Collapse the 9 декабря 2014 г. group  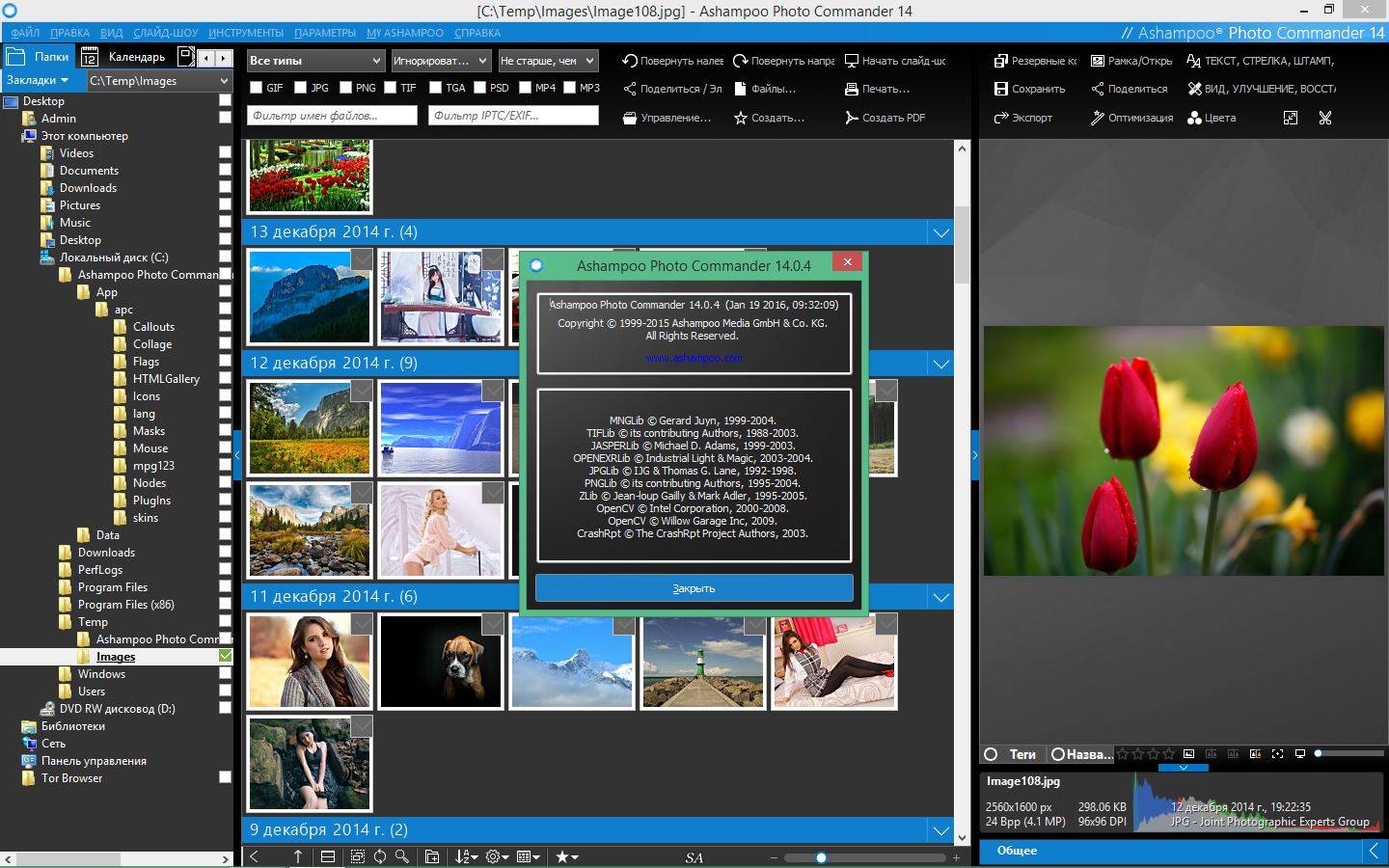(940, 830)
